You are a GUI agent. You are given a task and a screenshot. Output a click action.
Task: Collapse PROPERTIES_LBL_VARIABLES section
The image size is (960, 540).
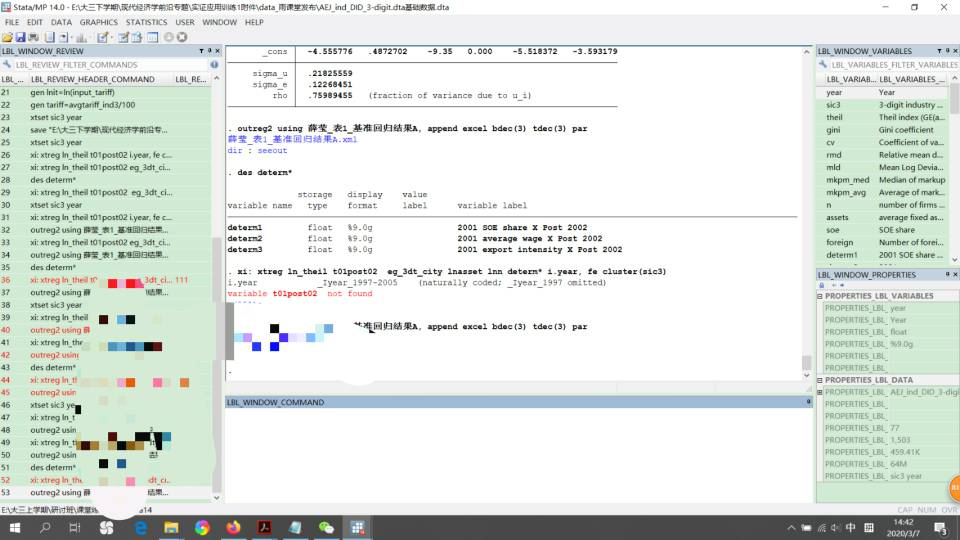coord(820,296)
